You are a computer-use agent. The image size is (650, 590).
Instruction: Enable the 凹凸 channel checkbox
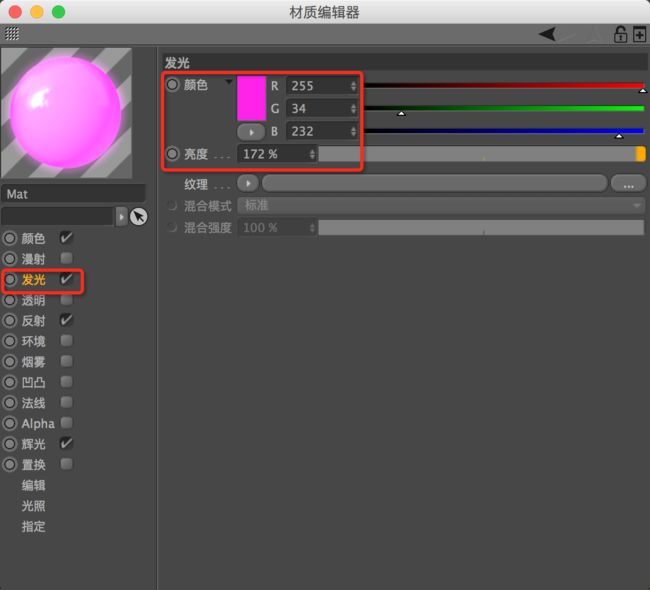[x=66, y=381]
